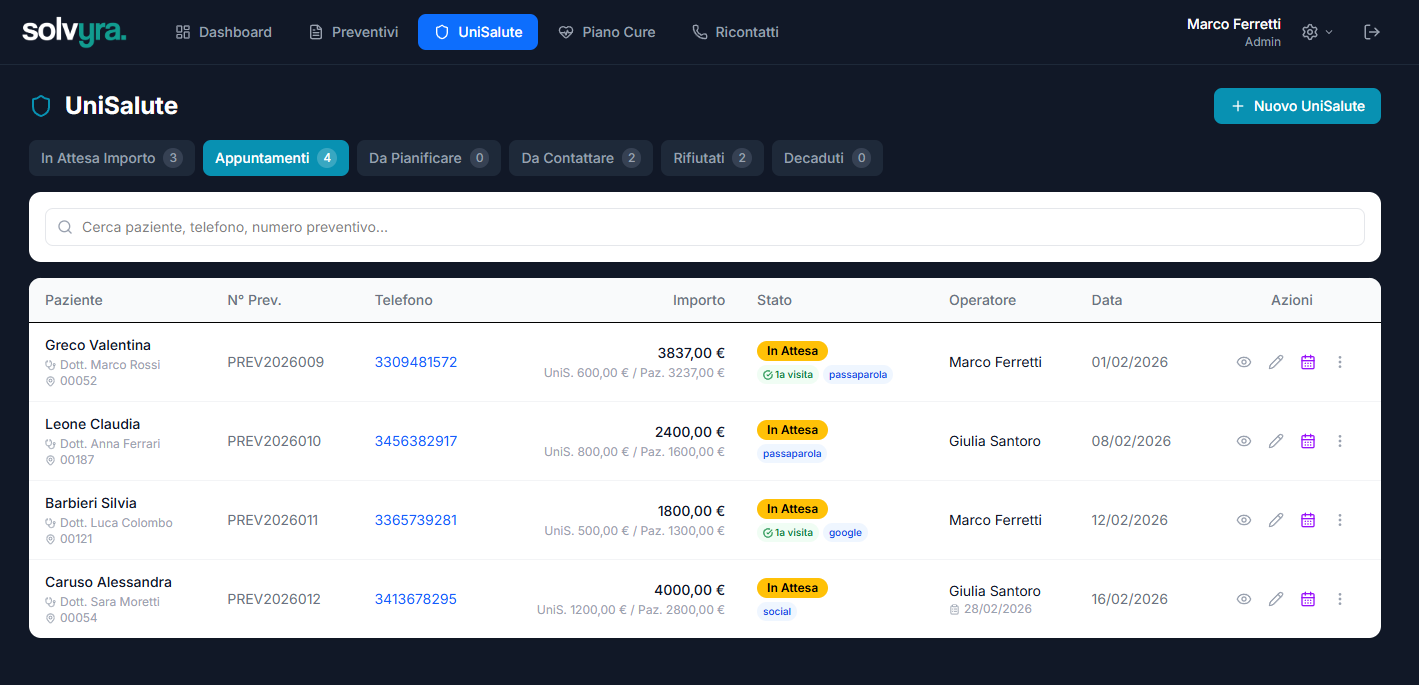Click the shield icon next to UniSalute title
The height and width of the screenshot is (685, 1419).
click(40, 106)
